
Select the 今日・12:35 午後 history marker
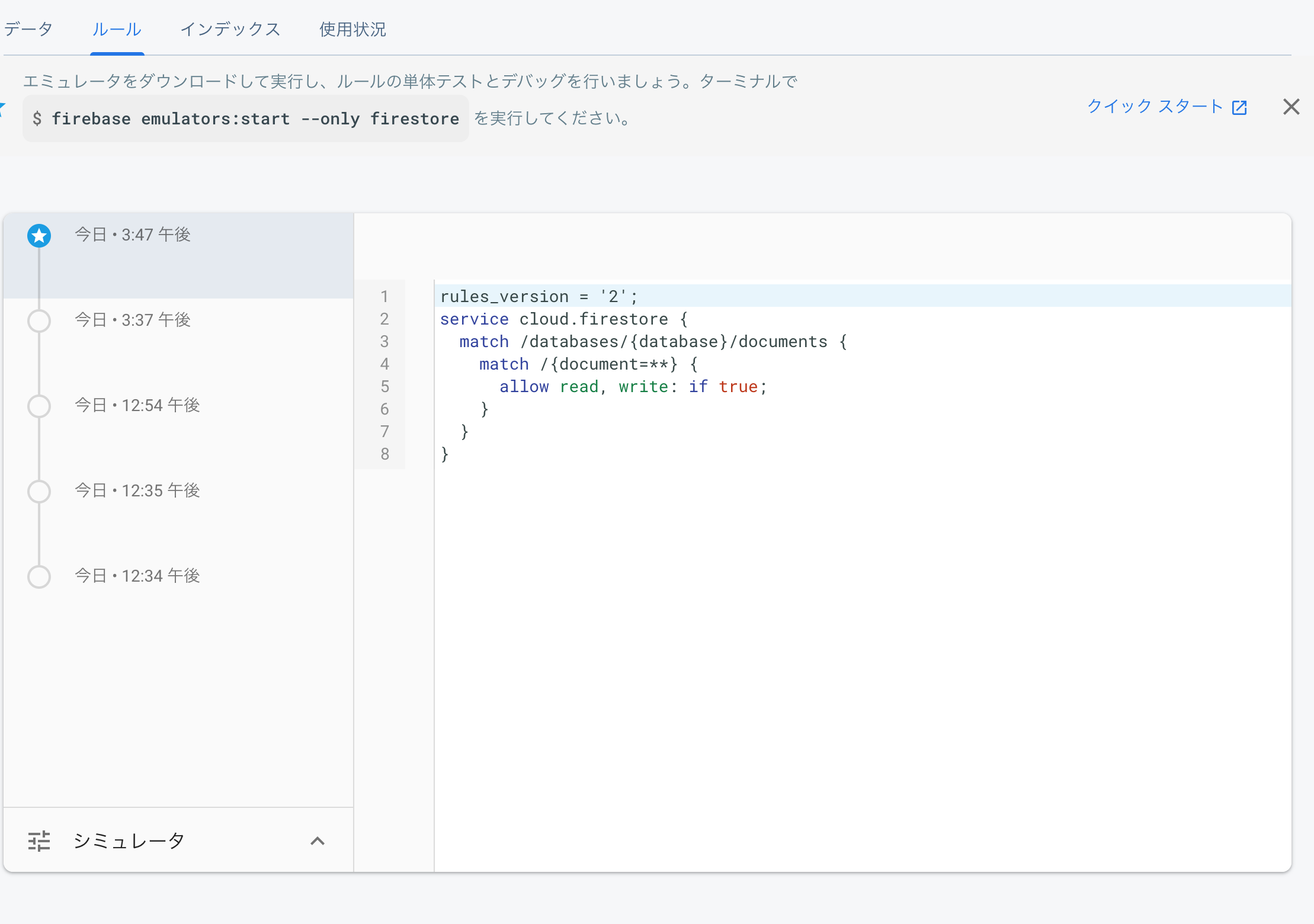(39, 492)
